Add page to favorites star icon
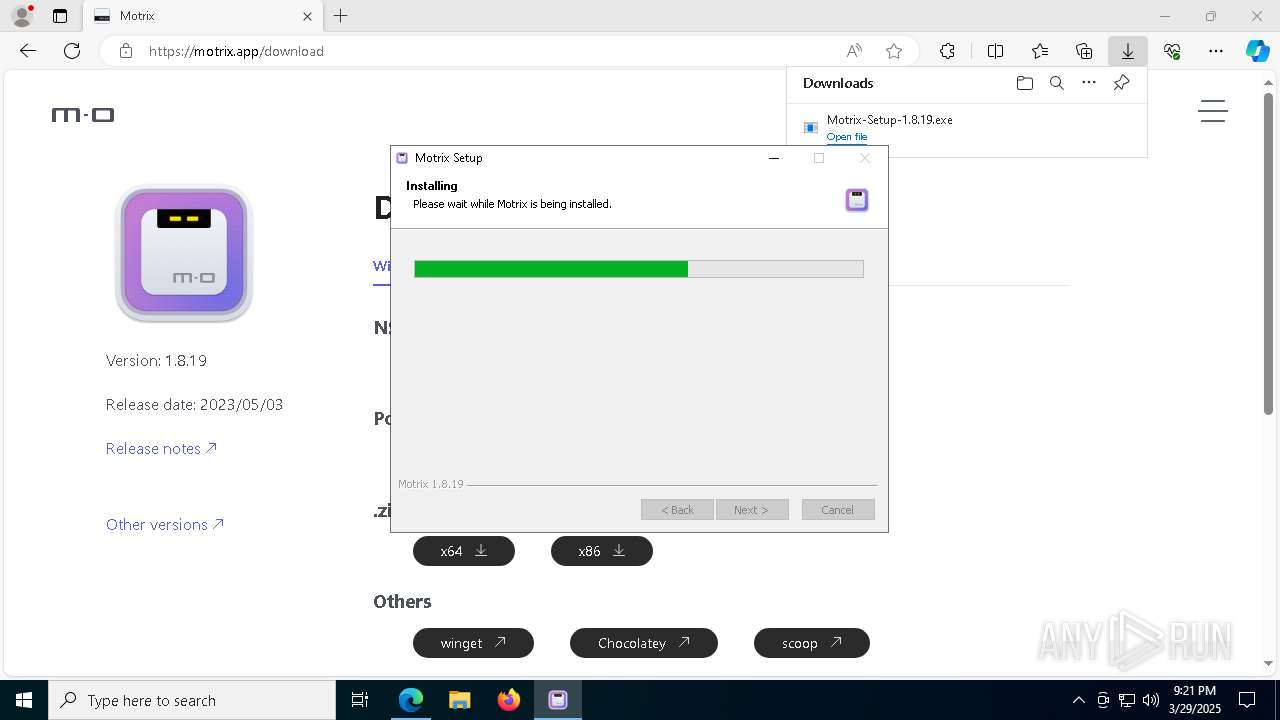Viewport: 1280px width, 720px height. 894,51
